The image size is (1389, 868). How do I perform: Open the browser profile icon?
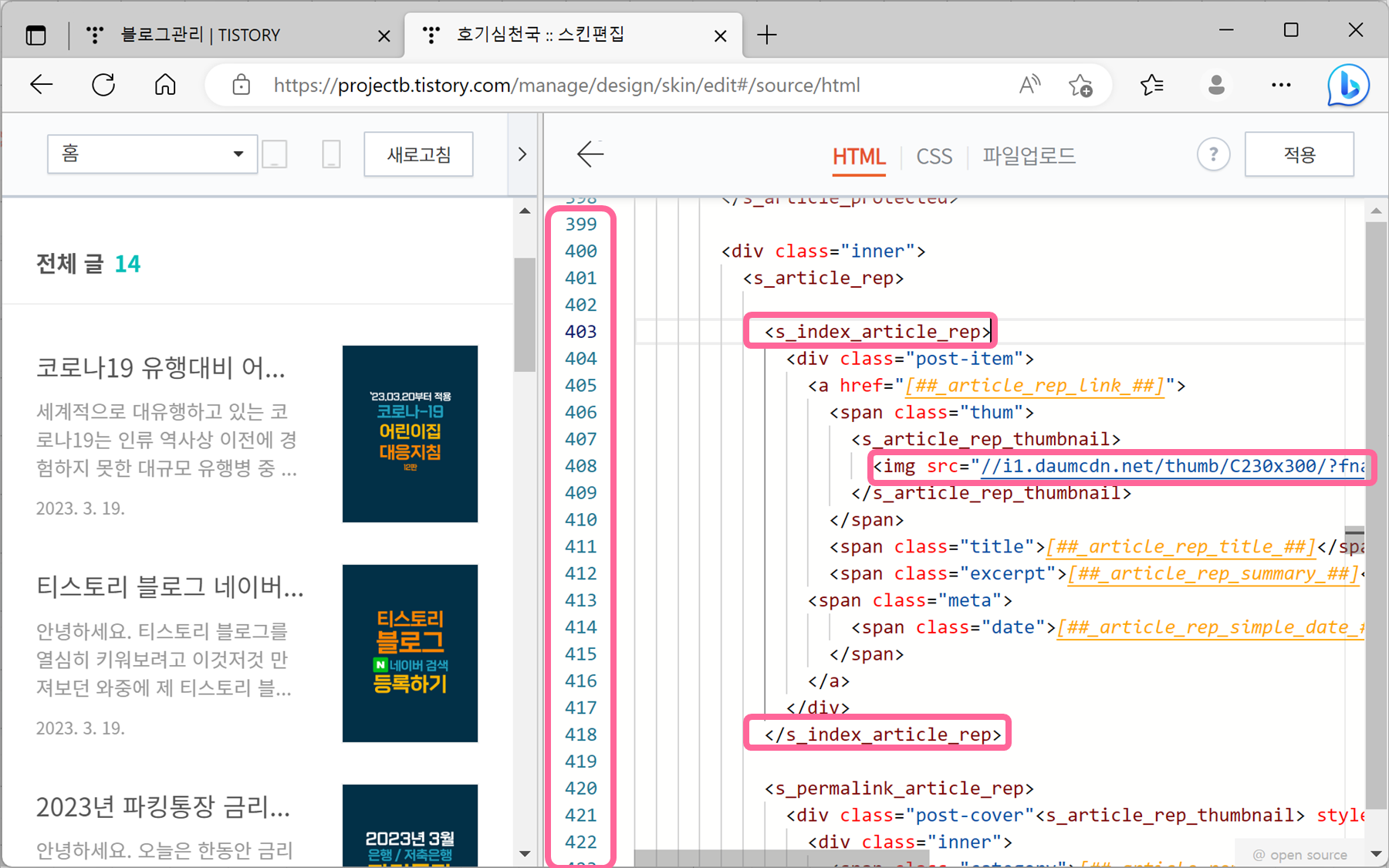[x=1216, y=85]
